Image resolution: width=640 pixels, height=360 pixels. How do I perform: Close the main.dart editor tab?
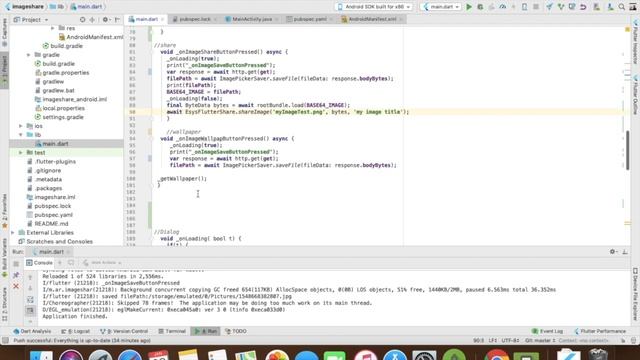[162, 19]
